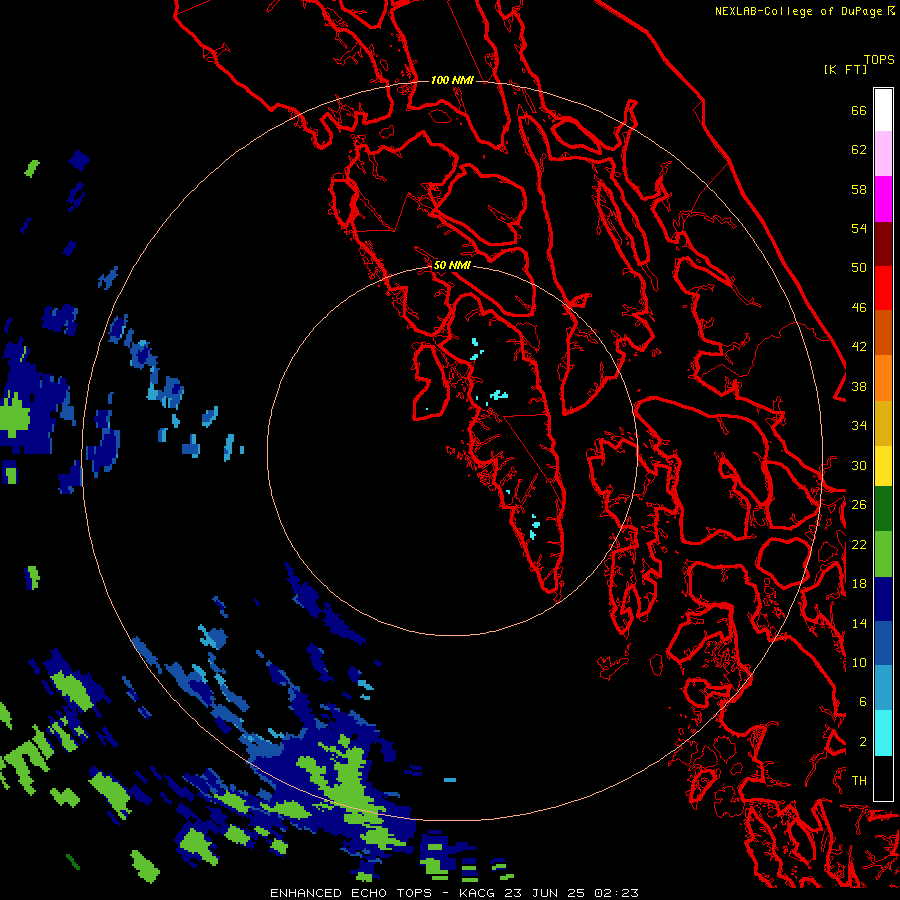The width and height of the screenshot is (900, 900).
Task: Click the '[K FT]' legend unit label
Action: tap(845, 69)
